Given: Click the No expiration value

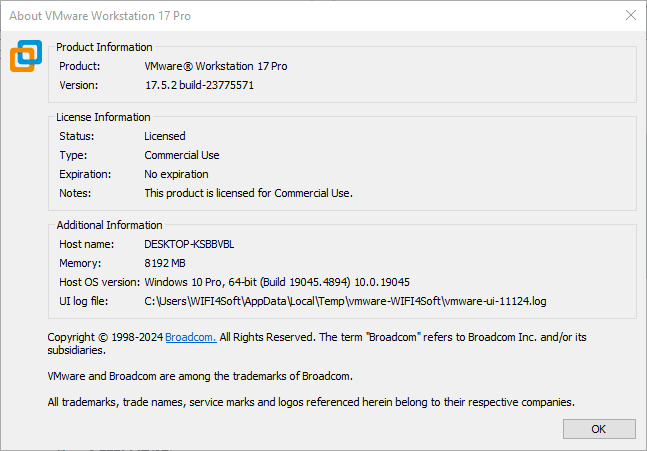Looking at the screenshot, I should pyautogui.click(x=177, y=174).
